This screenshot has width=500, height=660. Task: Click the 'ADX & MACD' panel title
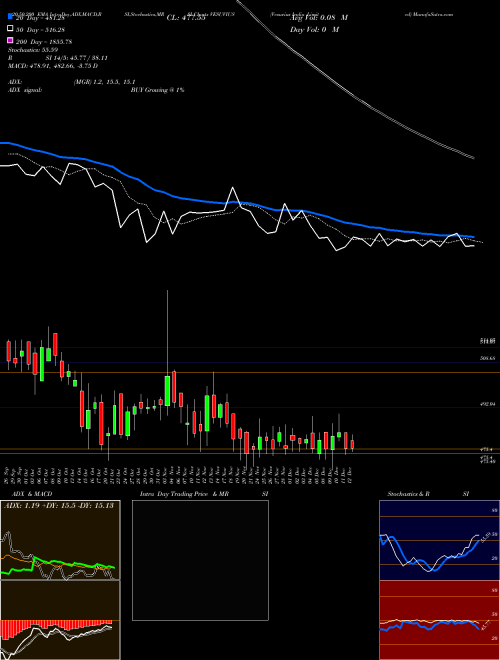pos(32,494)
